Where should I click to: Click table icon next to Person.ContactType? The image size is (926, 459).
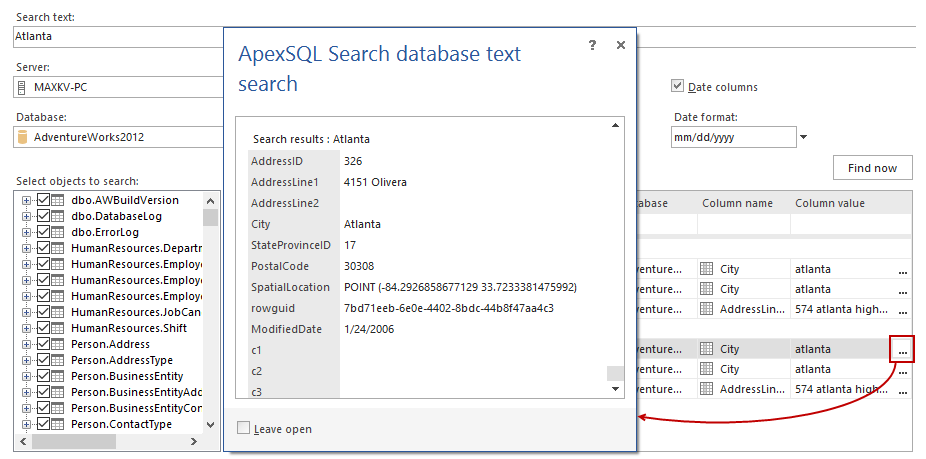(x=58, y=424)
